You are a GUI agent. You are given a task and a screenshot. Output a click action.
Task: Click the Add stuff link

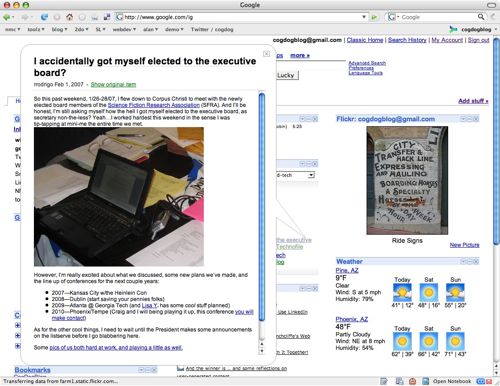tap(473, 101)
